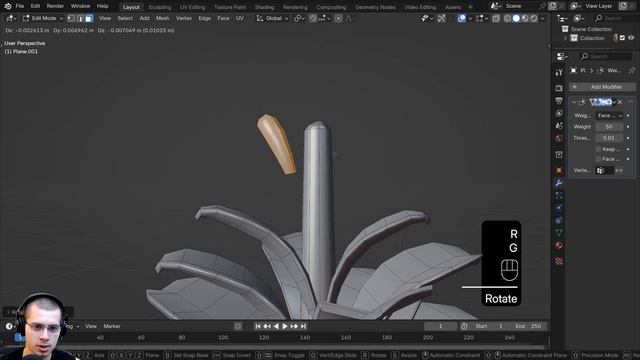Open the Texture properties tab
640x360 pixels.
click(x=559, y=261)
